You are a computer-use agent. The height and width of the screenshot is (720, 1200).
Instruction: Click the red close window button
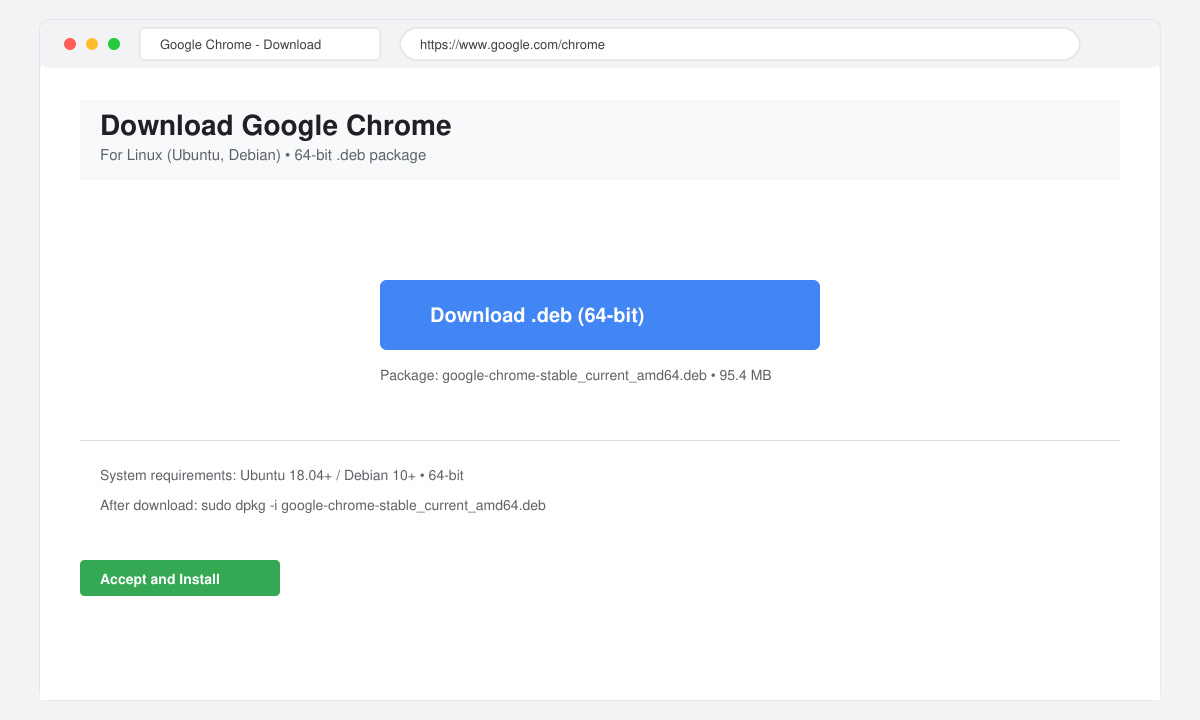point(70,44)
